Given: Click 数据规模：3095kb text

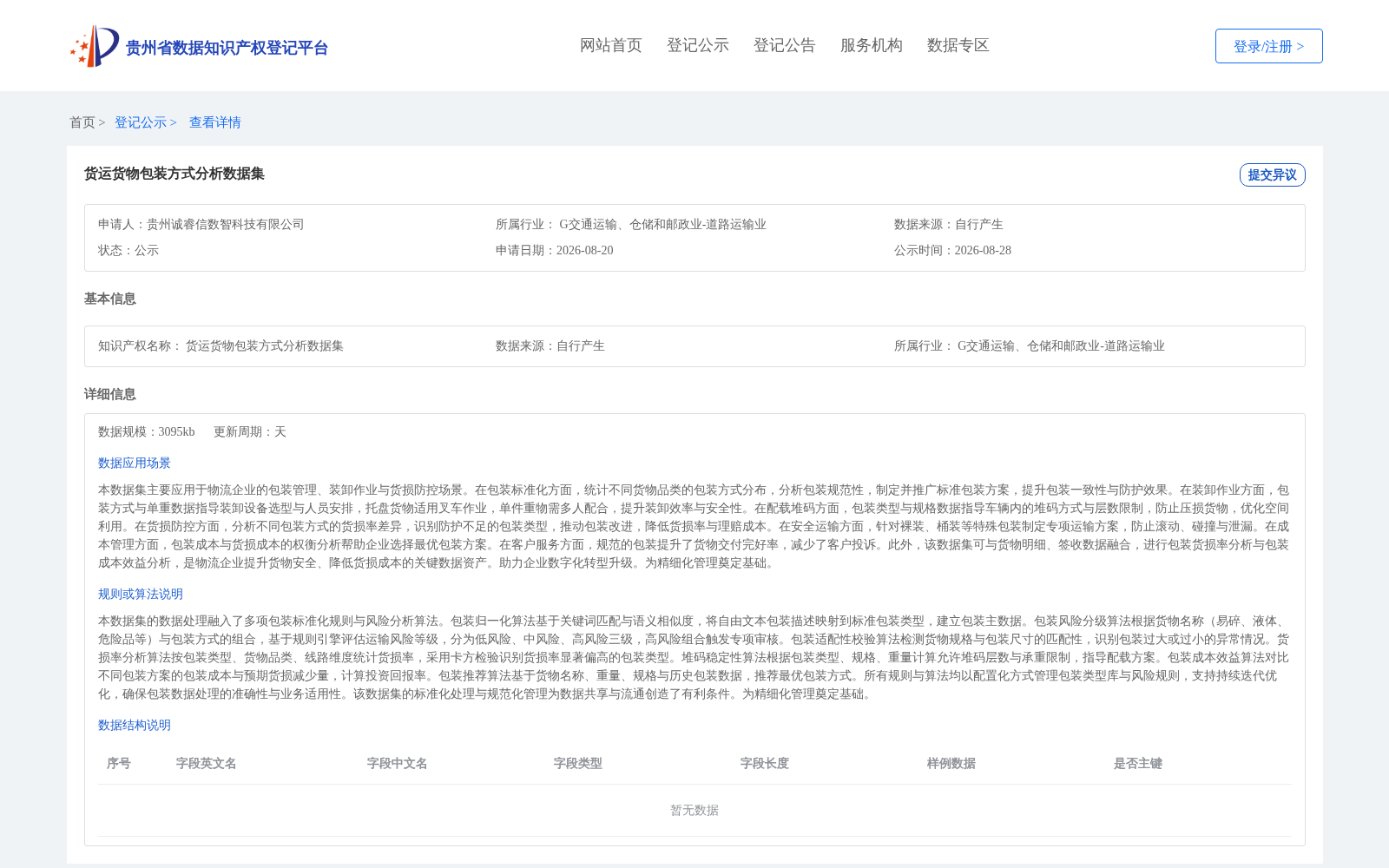Looking at the screenshot, I should click(147, 431).
